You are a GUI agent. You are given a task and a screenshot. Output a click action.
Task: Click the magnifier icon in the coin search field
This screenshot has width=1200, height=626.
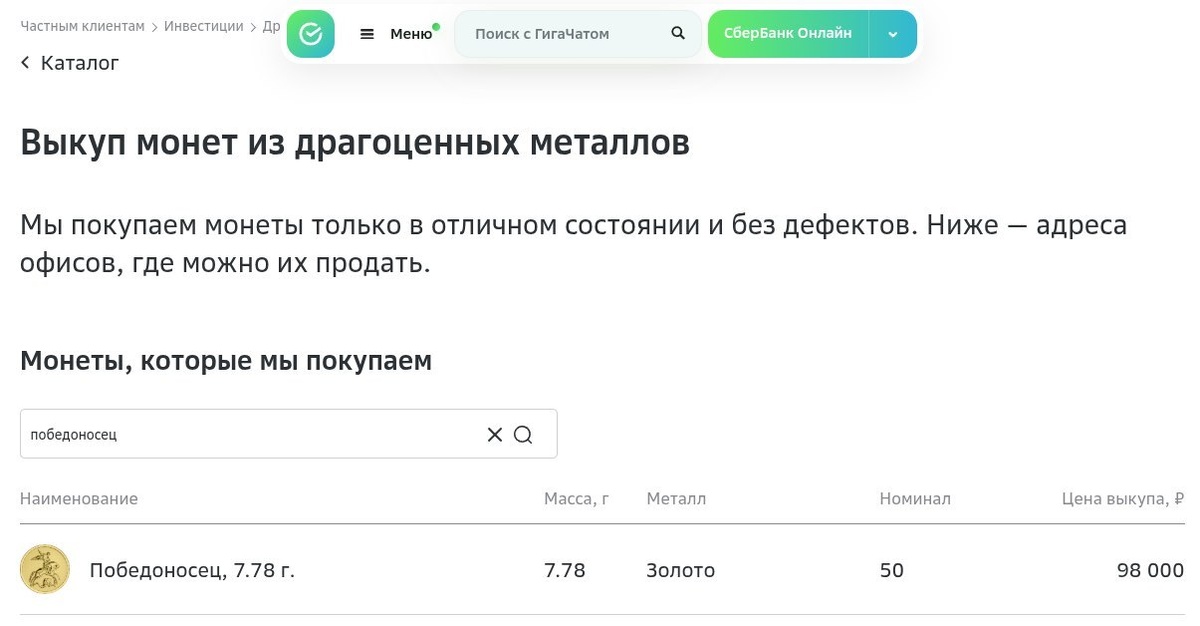[x=523, y=434]
